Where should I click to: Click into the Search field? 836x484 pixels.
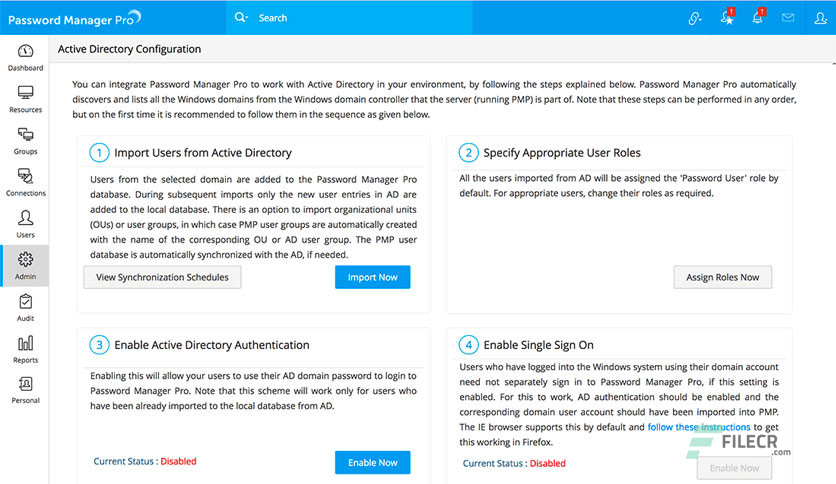click(349, 18)
